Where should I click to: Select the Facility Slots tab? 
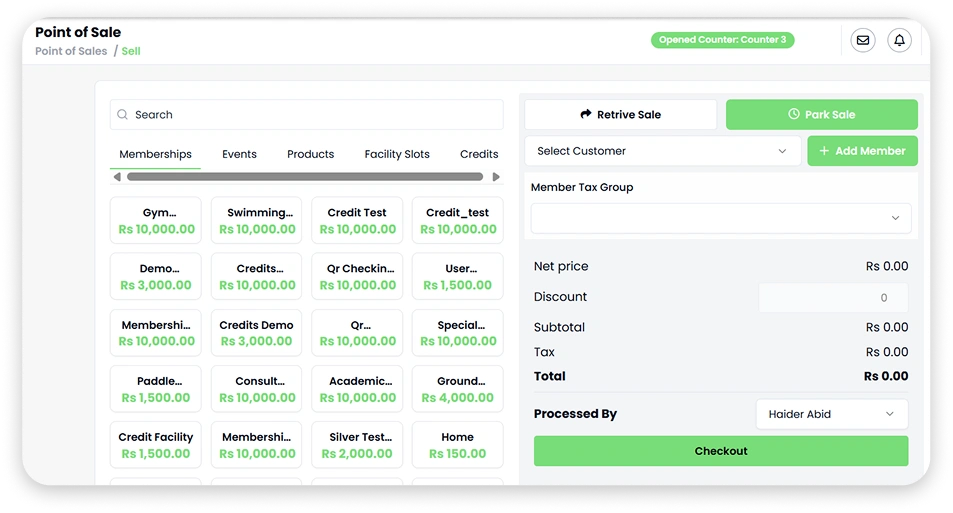[x=397, y=154]
